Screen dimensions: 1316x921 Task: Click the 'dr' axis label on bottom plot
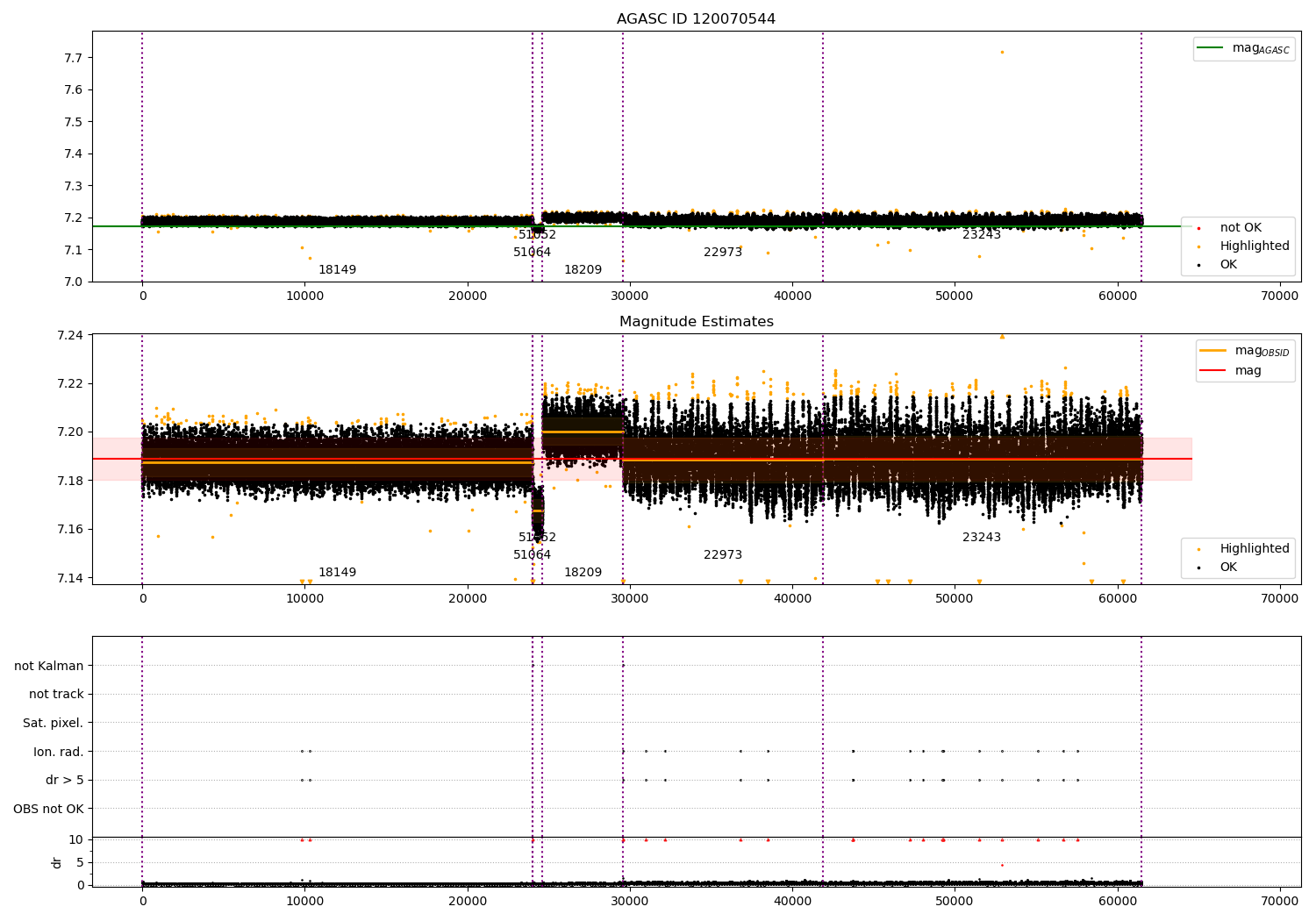57,862
